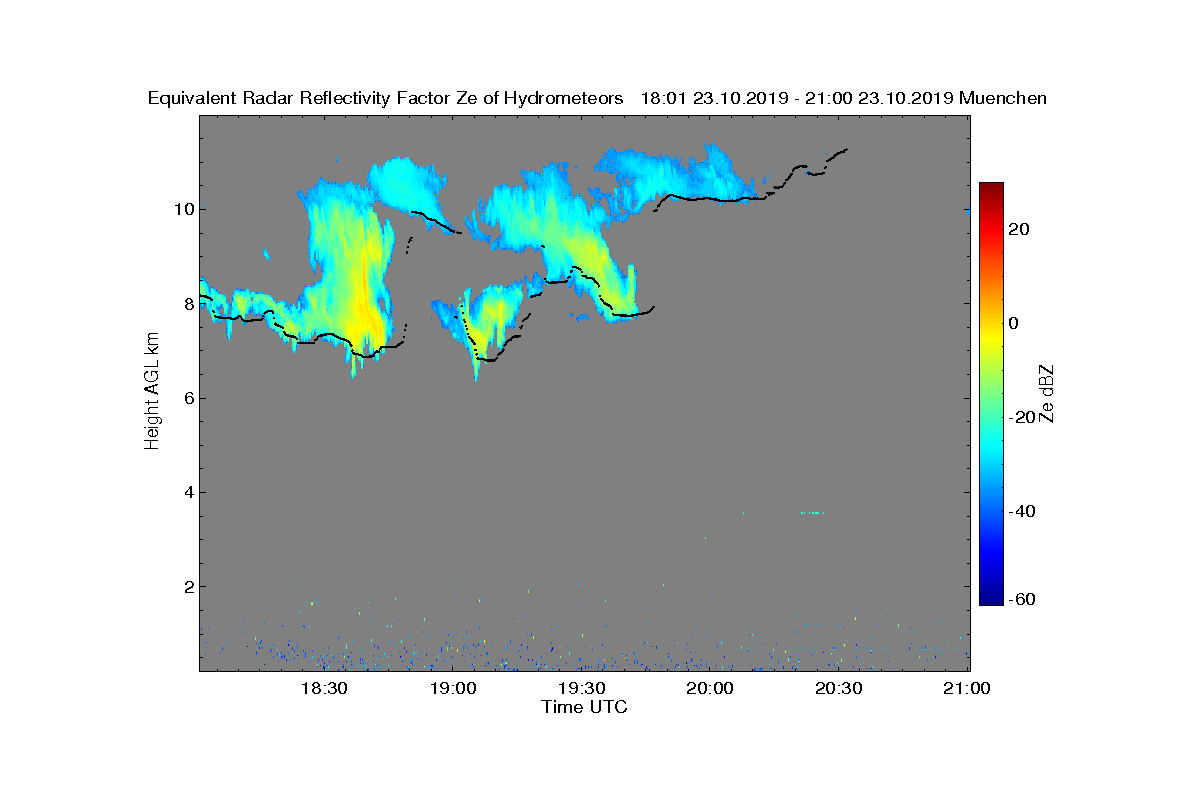Click the dark red top of the colorbar

coord(991,190)
